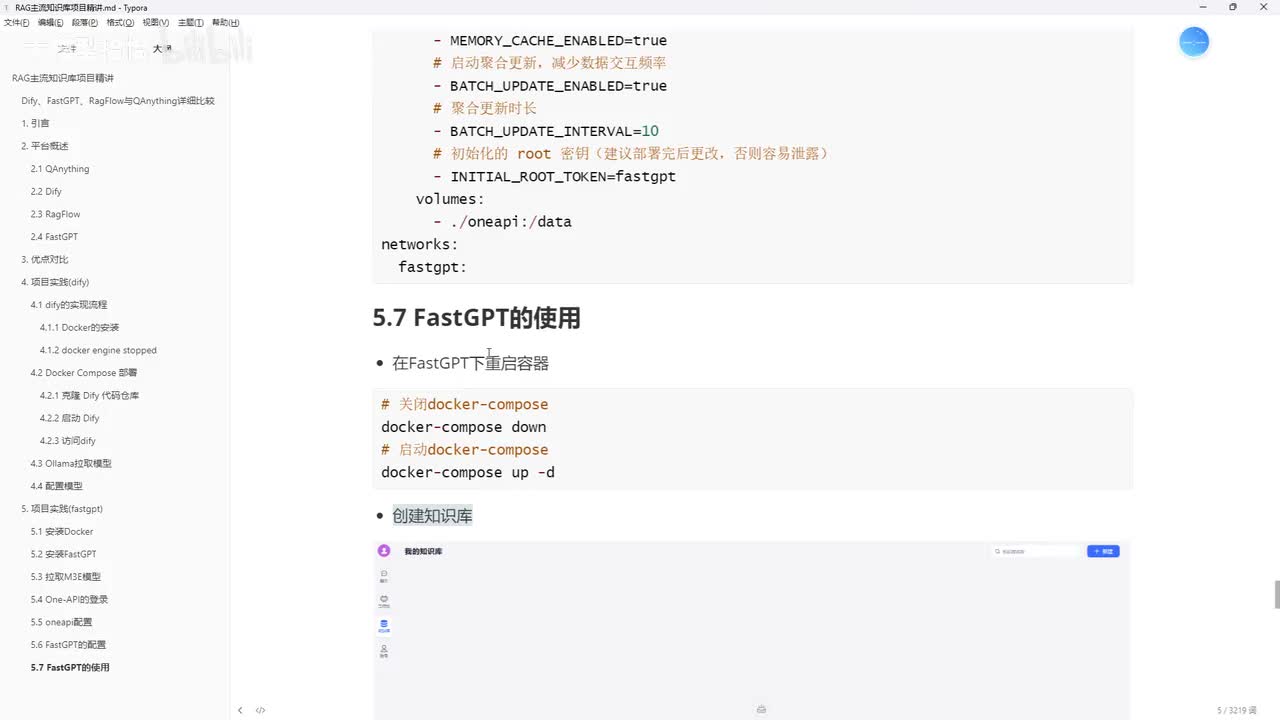
Task: Select outline item 2.4 FastGPT
Action: pyautogui.click(x=54, y=237)
